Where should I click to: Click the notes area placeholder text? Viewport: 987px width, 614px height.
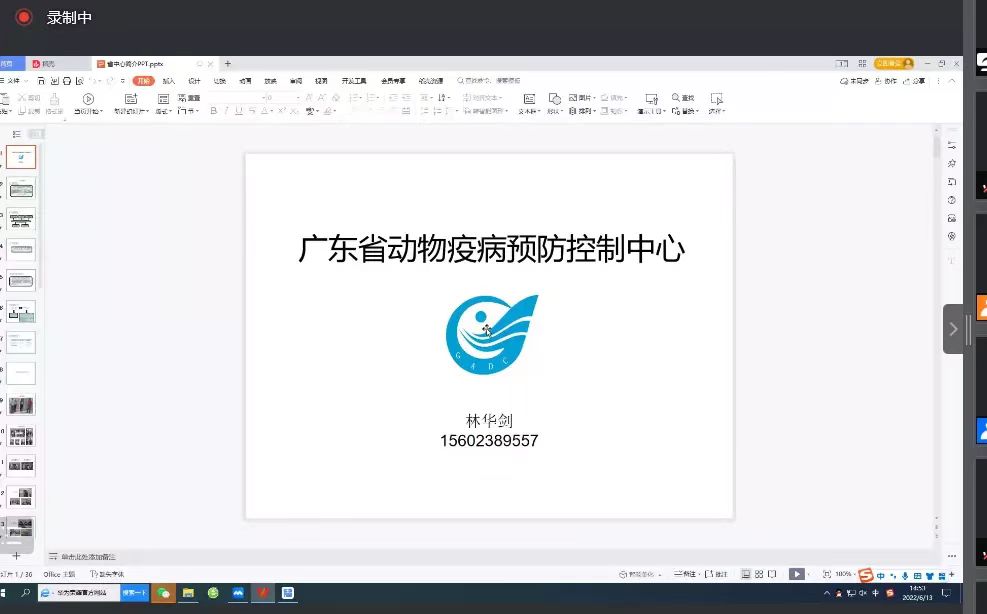(88, 556)
